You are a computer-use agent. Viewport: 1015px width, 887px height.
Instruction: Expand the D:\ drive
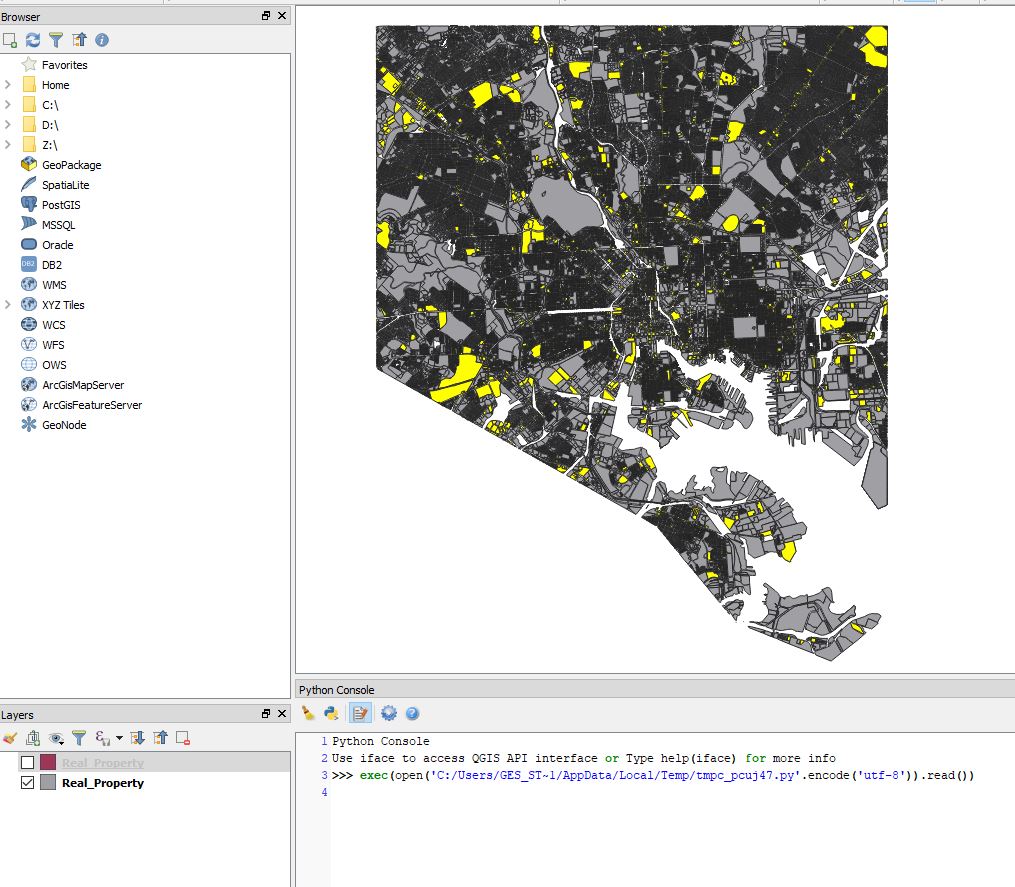click(8, 125)
